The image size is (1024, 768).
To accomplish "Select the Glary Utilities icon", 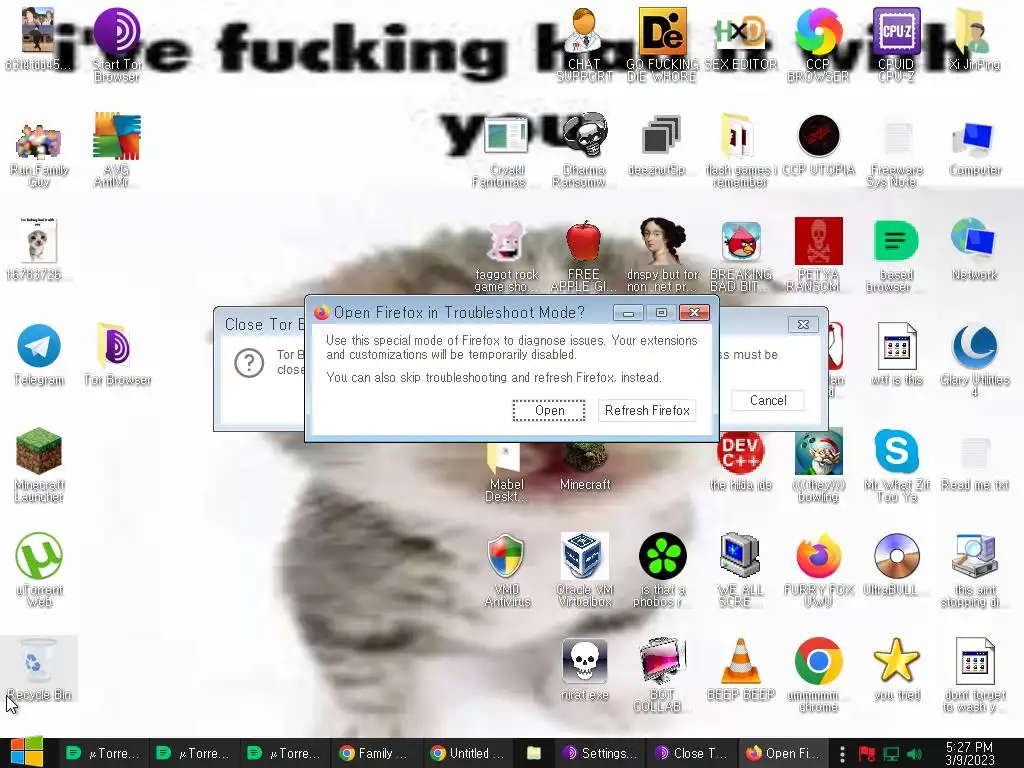I will 974,359.
